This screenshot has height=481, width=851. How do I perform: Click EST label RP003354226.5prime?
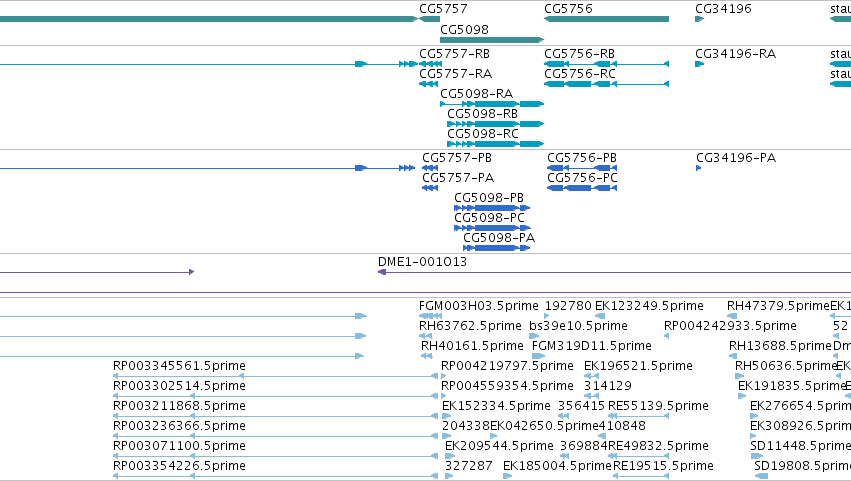tap(179, 467)
